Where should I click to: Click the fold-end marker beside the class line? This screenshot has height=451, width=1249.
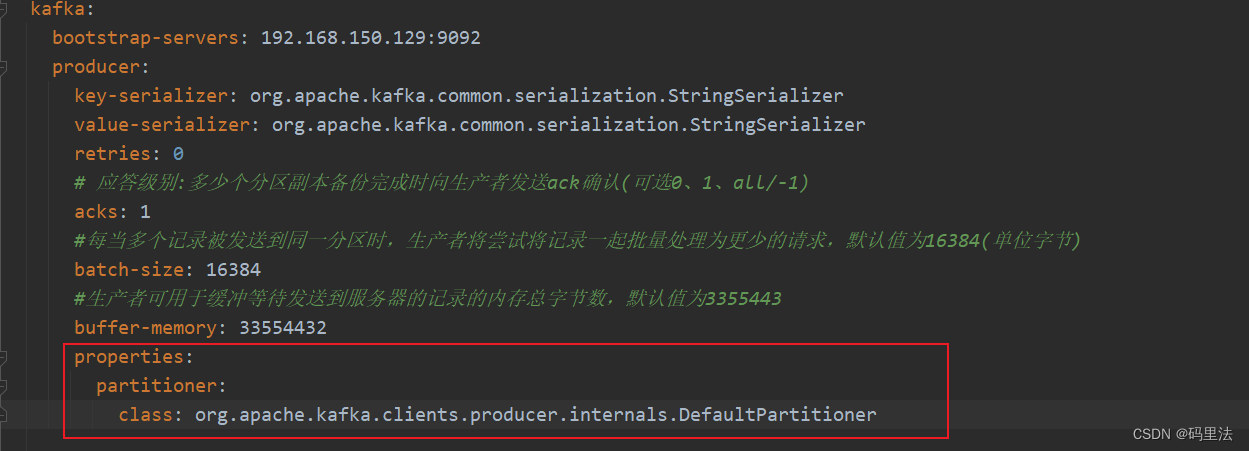click(4, 414)
